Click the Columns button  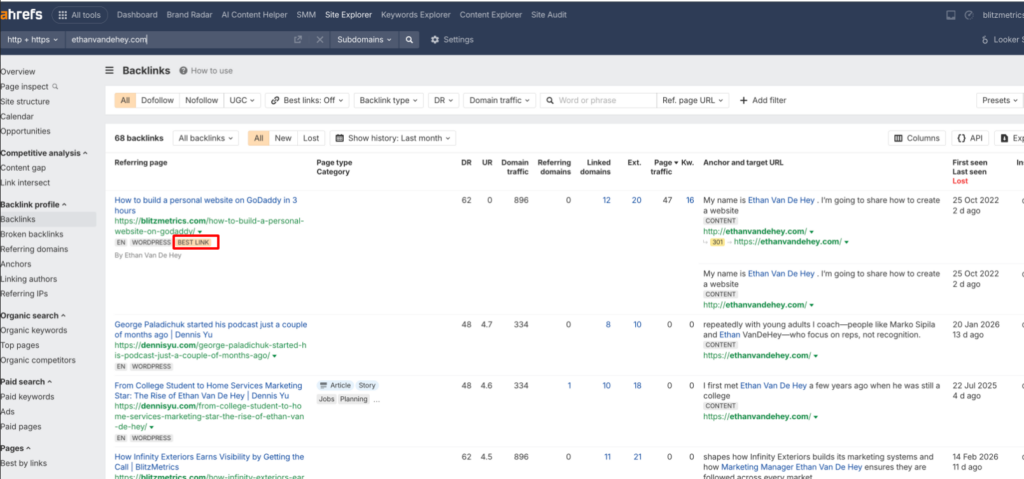917,138
